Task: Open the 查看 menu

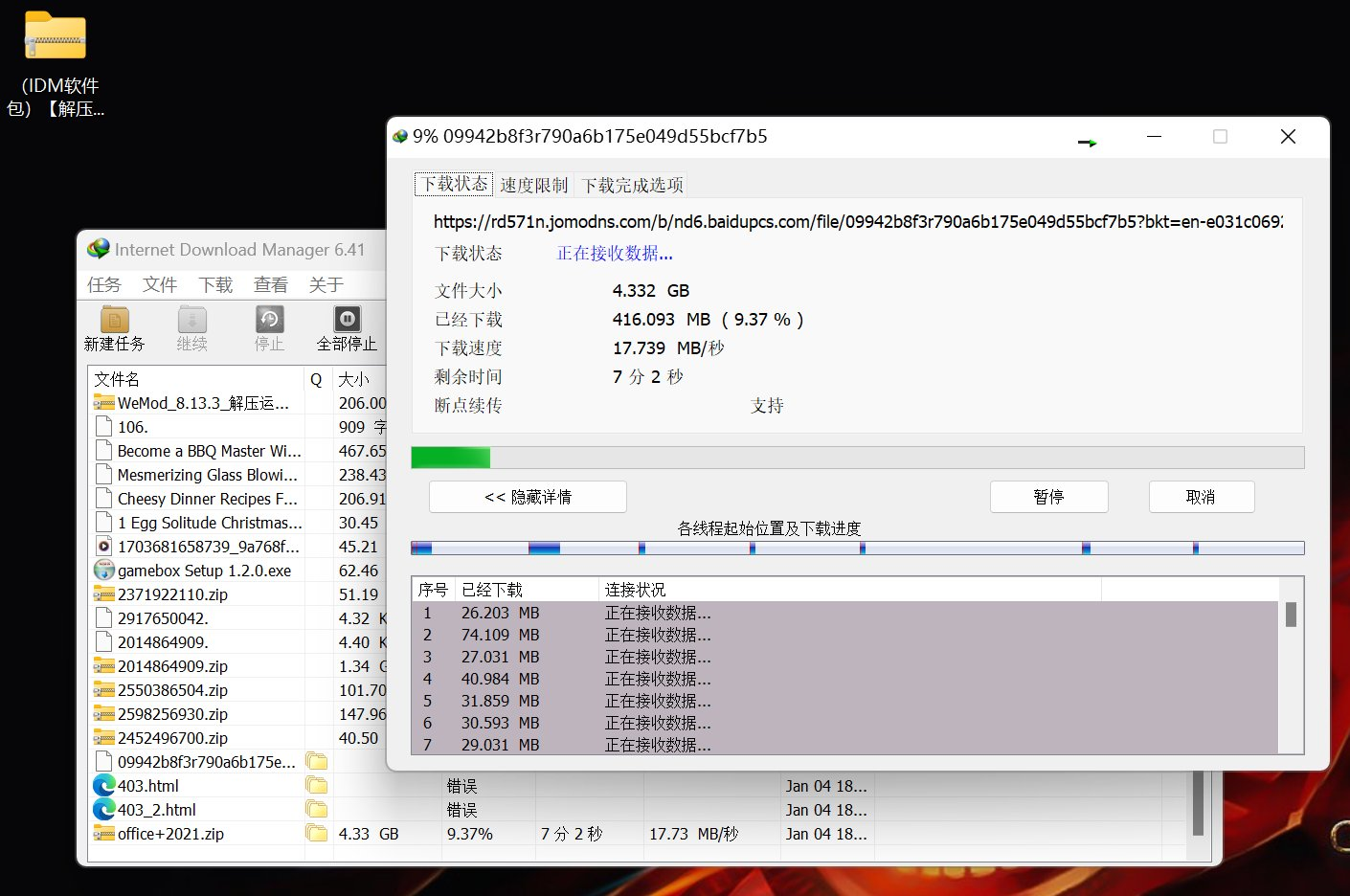Action: (x=270, y=284)
